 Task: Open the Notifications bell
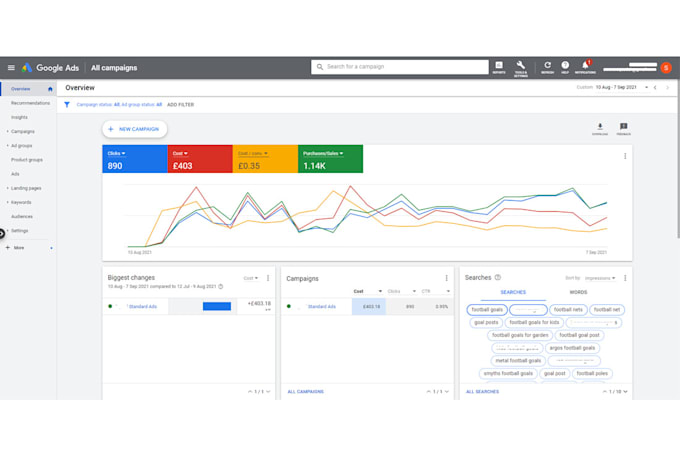(585, 67)
